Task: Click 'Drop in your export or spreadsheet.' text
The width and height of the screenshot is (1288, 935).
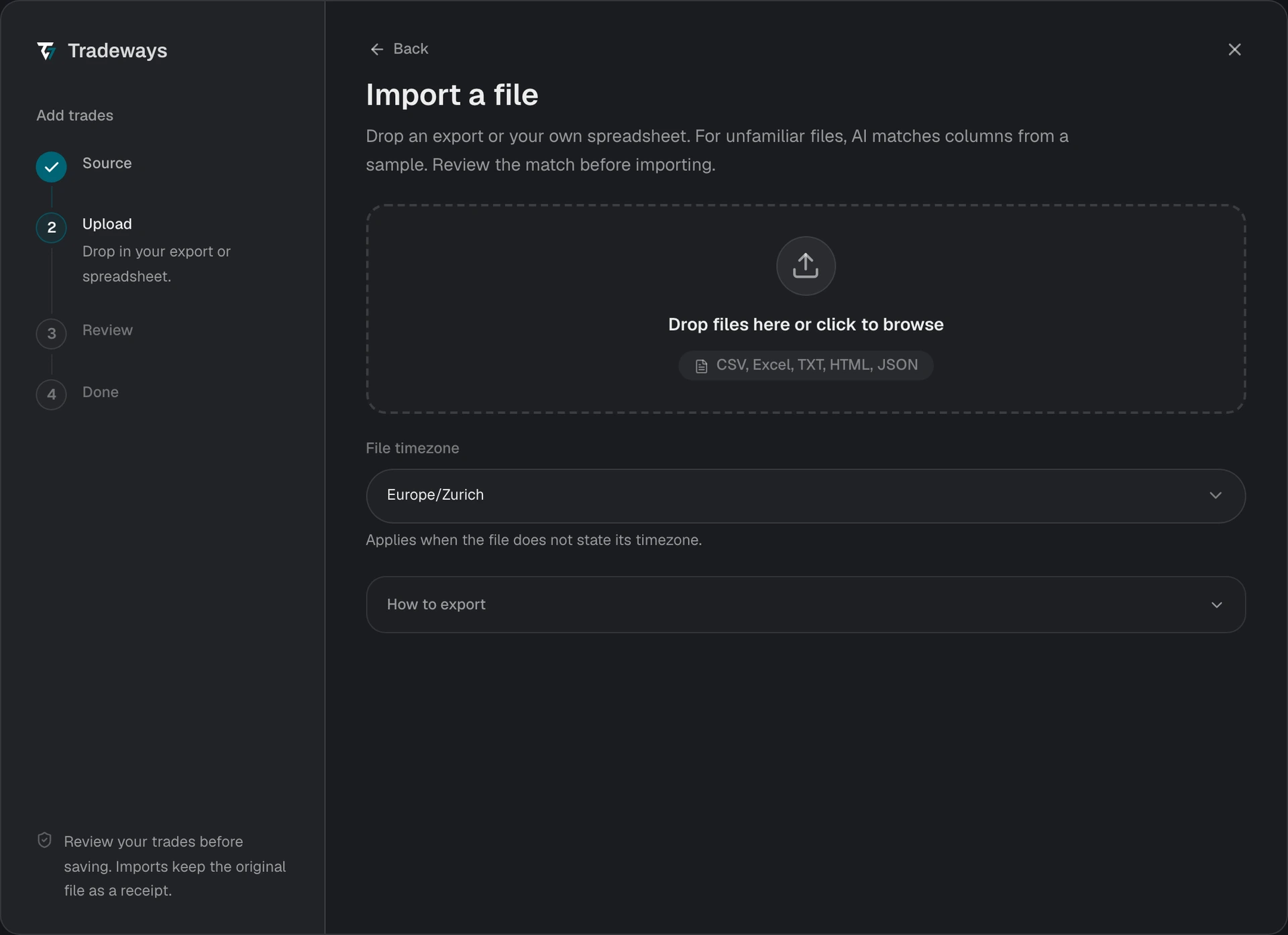Action: (156, 264)
